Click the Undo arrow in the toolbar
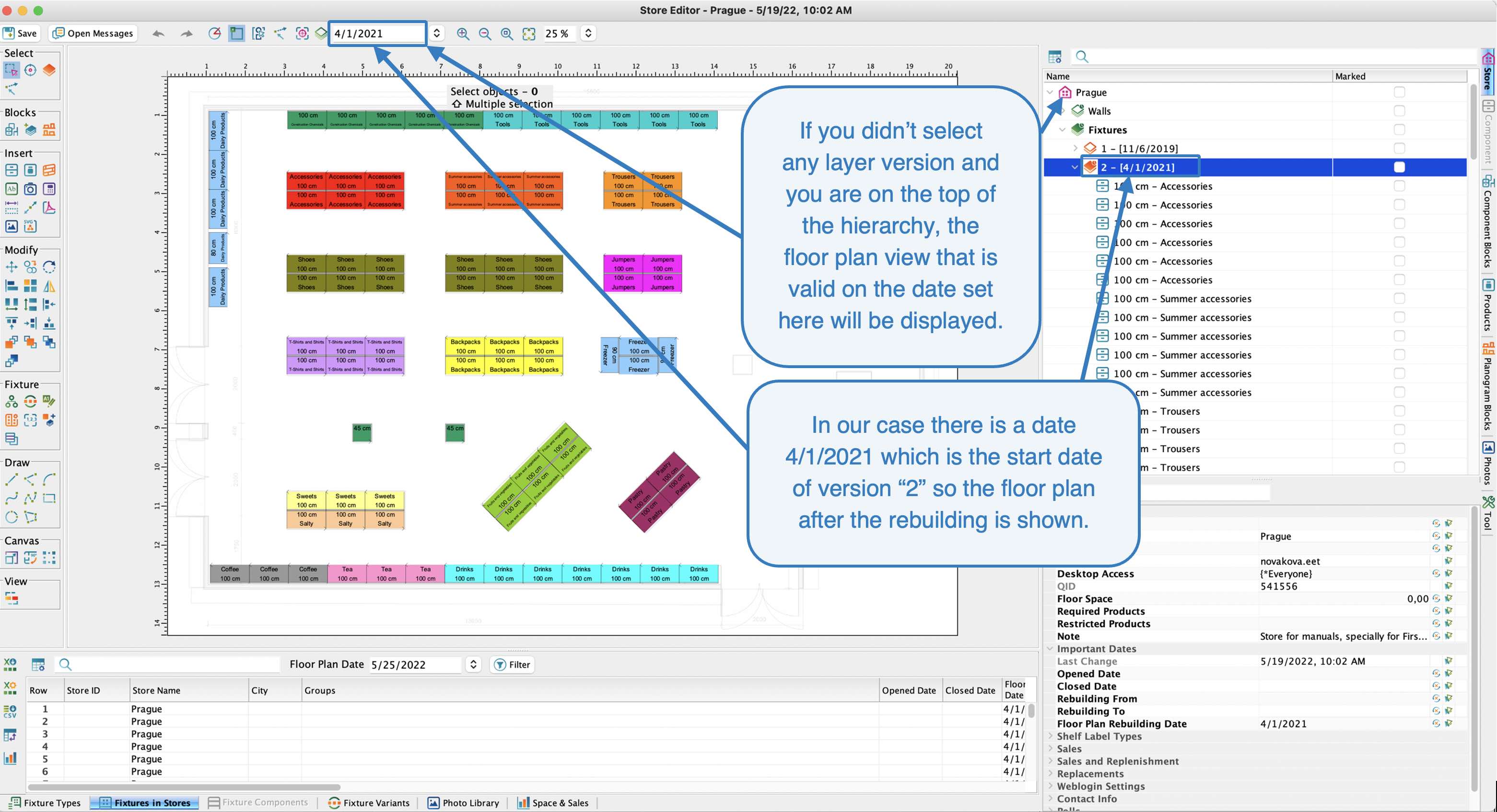1497x812 pixels. [158, 34]
